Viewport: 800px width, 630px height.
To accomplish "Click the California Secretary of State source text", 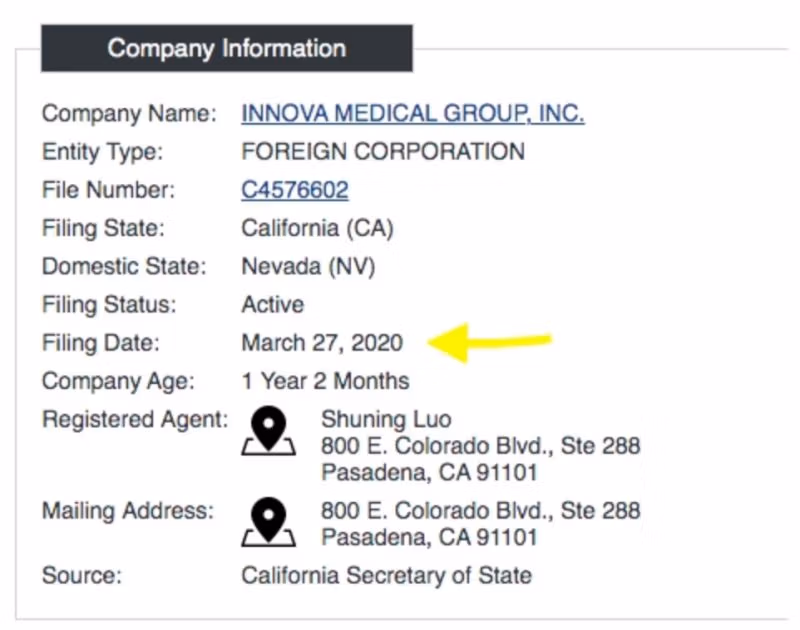I will click(386, 575).
